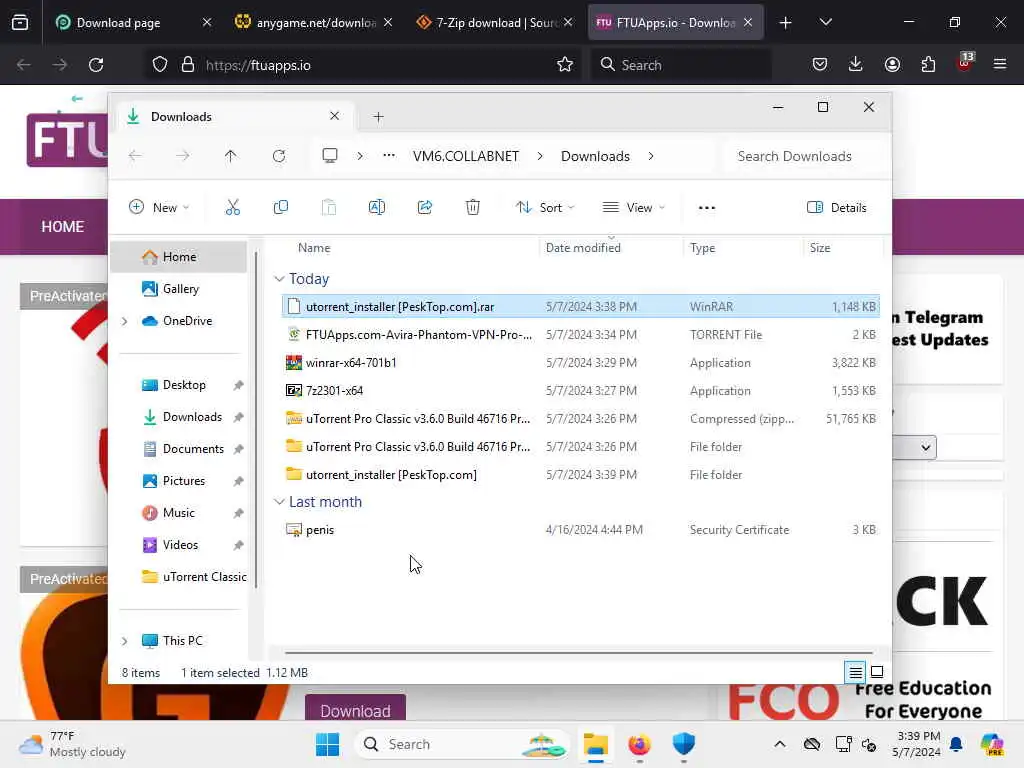Screen dimensions: 1024x768
Task: Click the Copy icon in Explorer toolbar
Action: (281, 208)
